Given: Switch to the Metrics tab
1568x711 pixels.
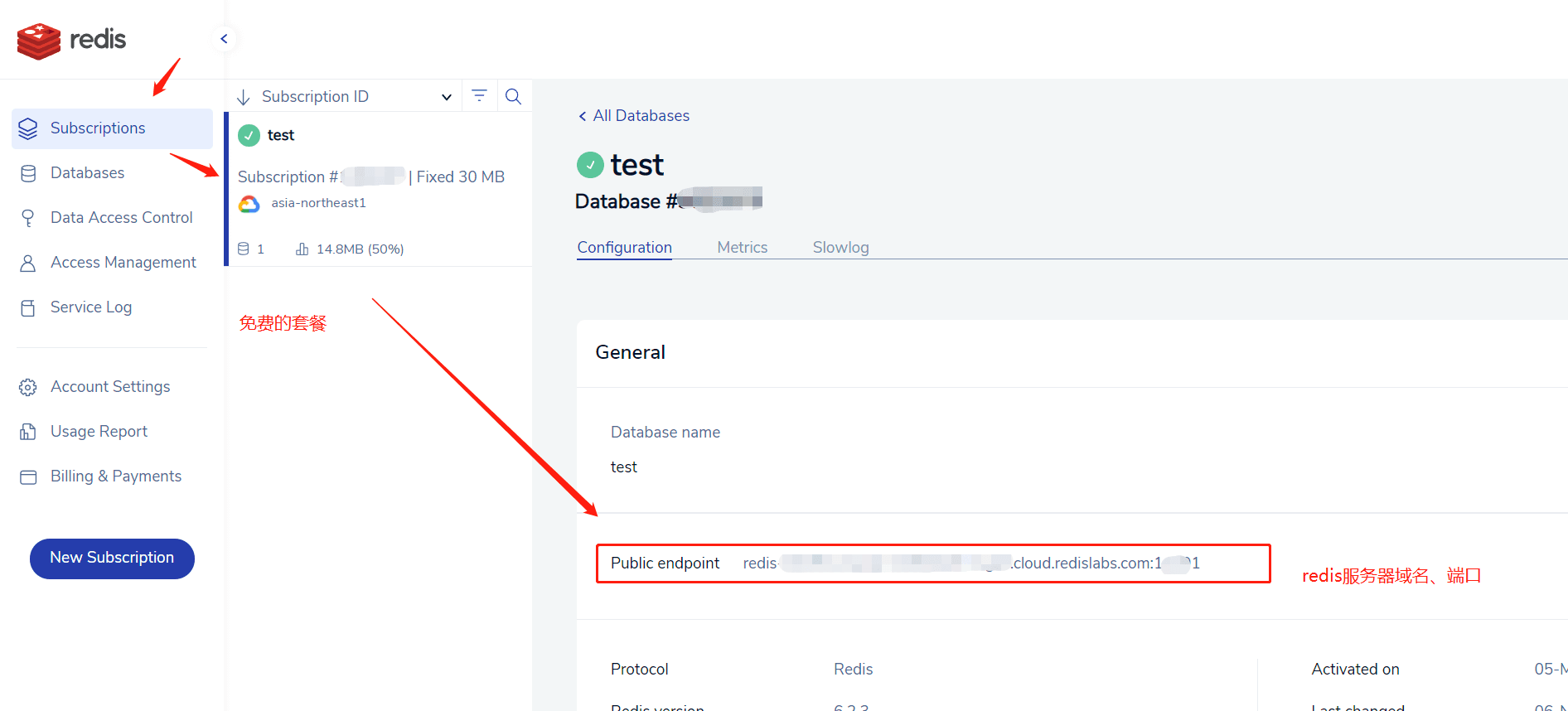Looking at the screenshot, I should coord(743,248).
